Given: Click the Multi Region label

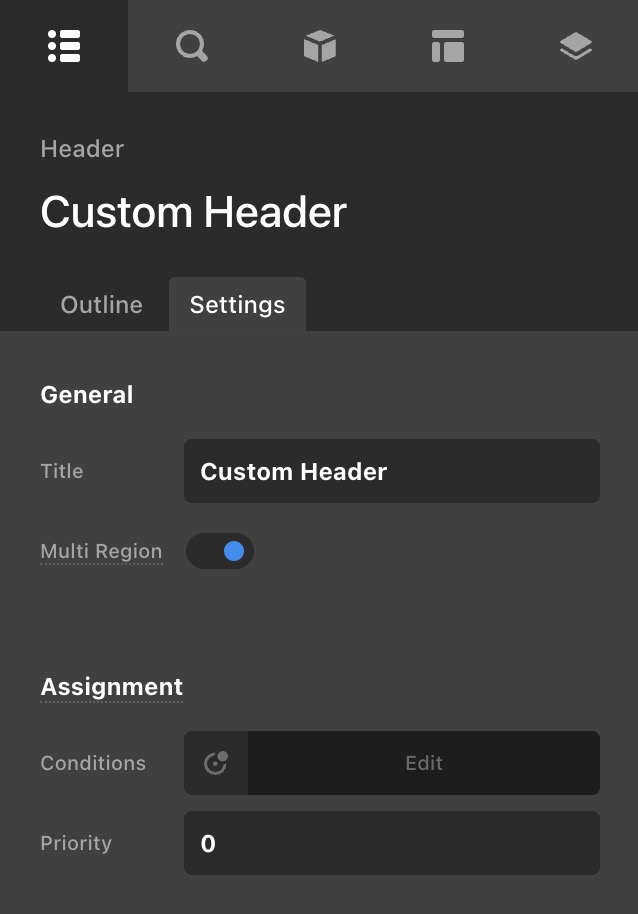Looking at the screenshot, I should coord(101,551).
